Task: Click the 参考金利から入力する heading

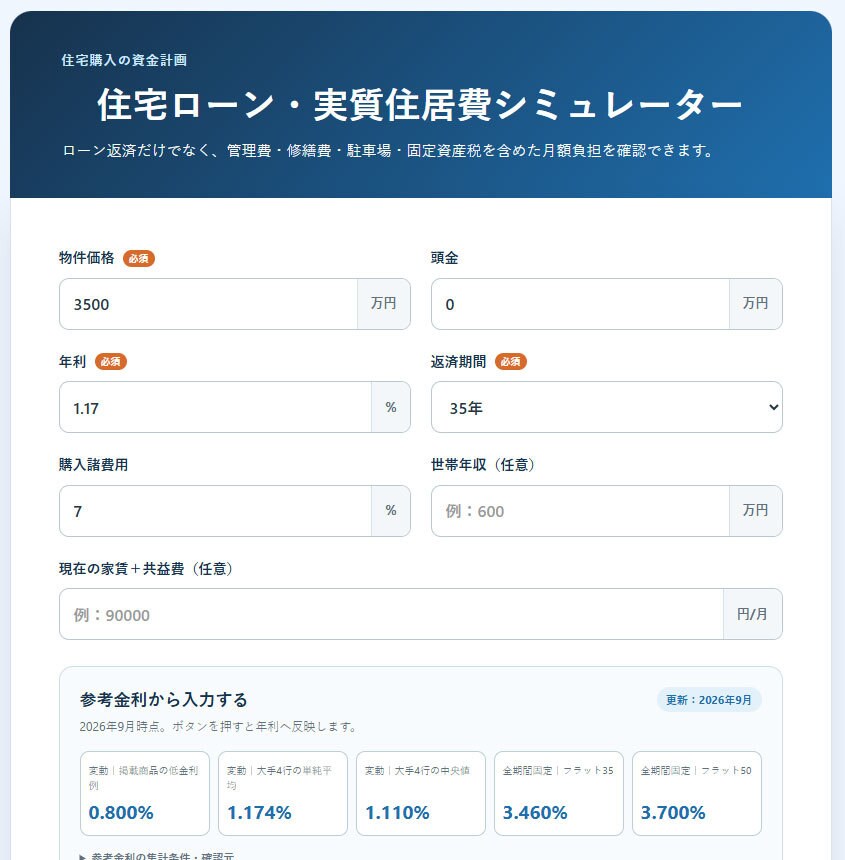Action: pyautogui.click(x=163, y=699)
